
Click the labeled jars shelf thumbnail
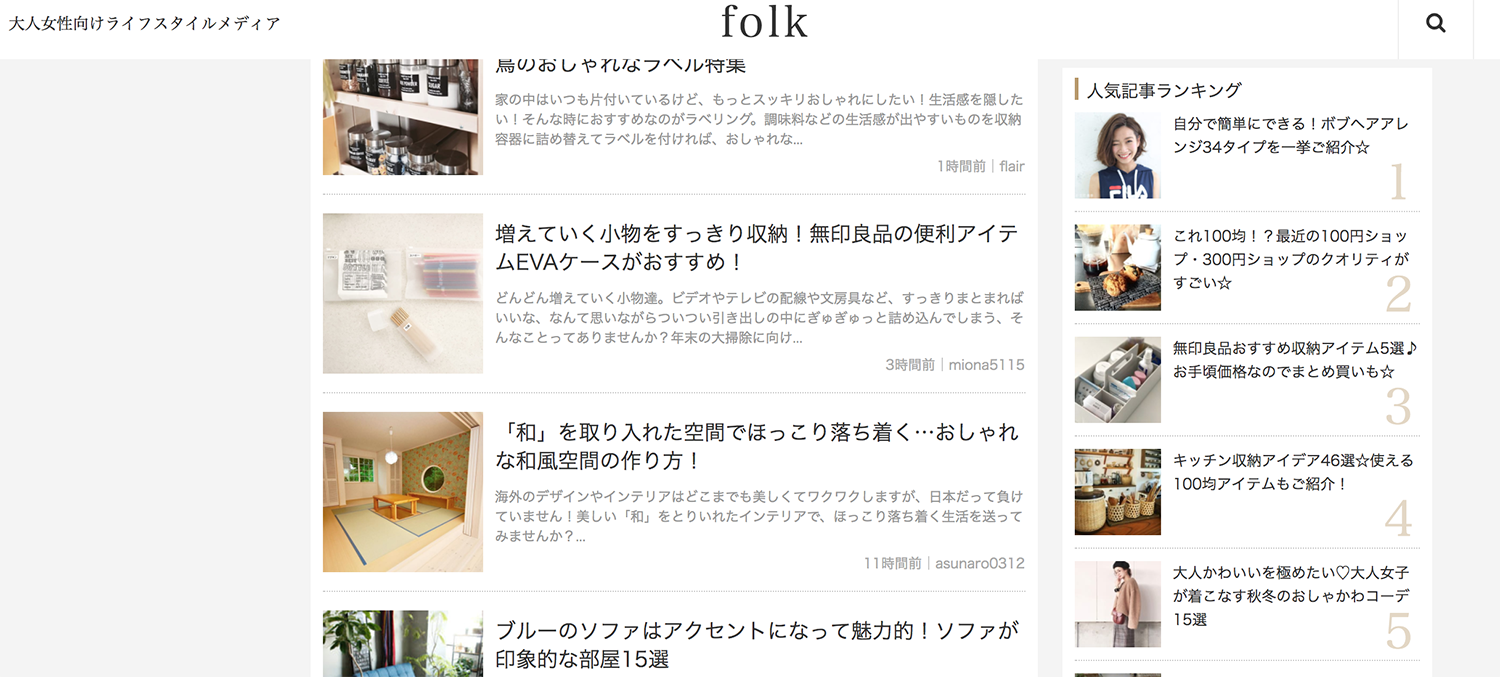pyautogui.click(x=403, y=117)
